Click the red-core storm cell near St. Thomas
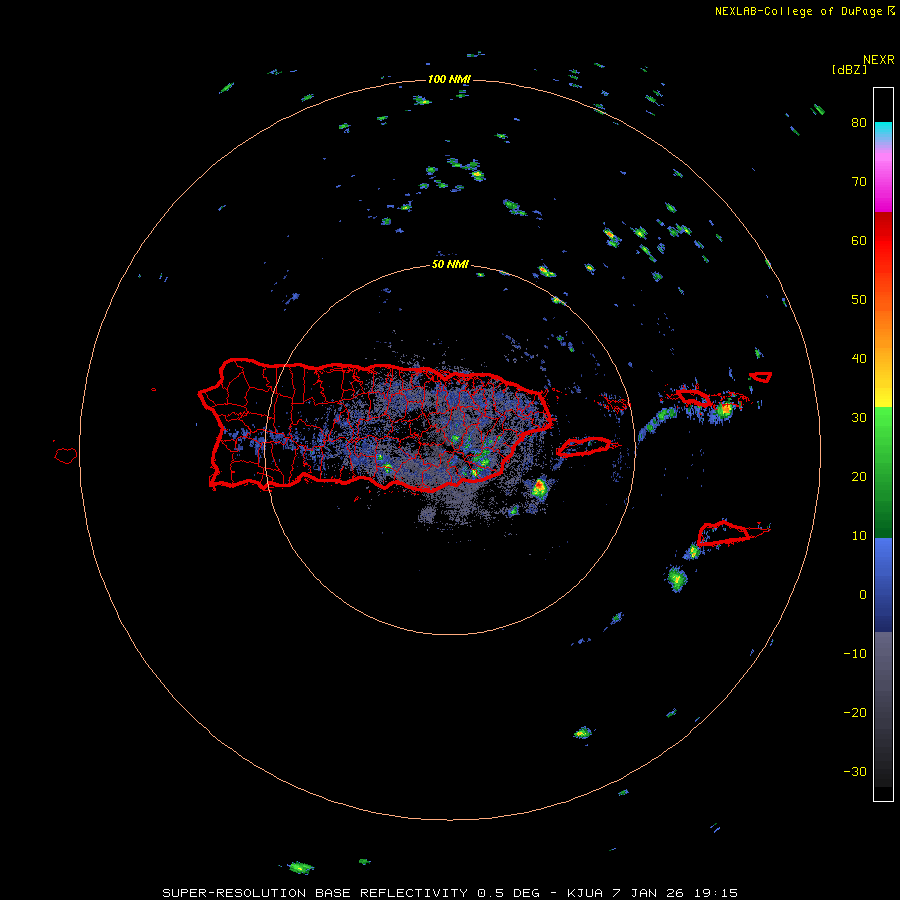Screen dimensions: 900x900 click(x=726, y=410)
